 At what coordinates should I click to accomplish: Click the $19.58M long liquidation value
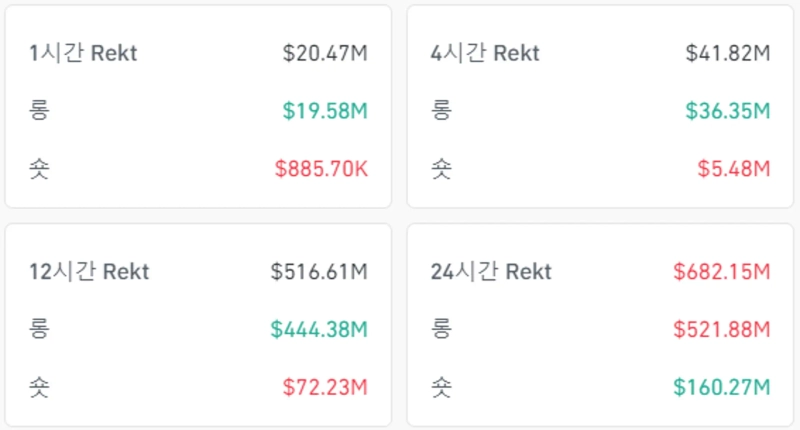coord(327,111)
